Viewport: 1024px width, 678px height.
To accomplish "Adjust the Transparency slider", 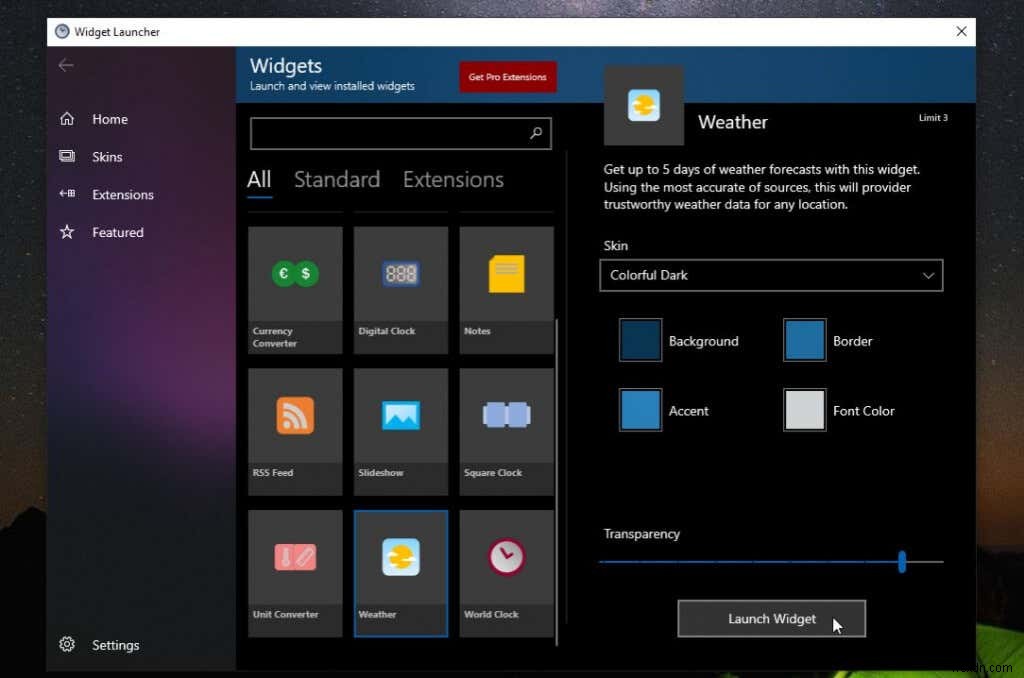I will [x=901, y=562].
